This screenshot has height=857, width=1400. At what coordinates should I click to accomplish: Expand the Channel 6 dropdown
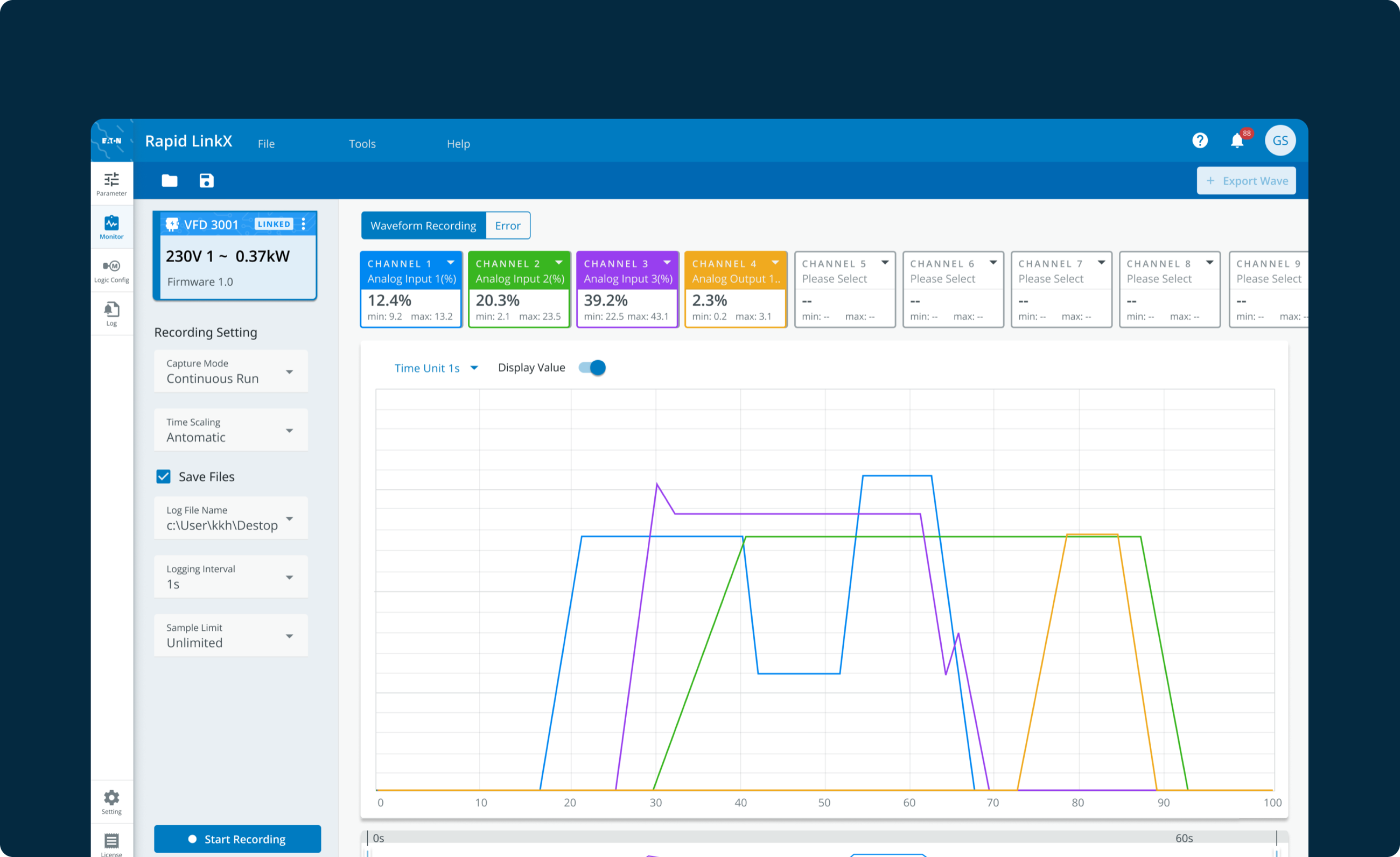point(993,262)
